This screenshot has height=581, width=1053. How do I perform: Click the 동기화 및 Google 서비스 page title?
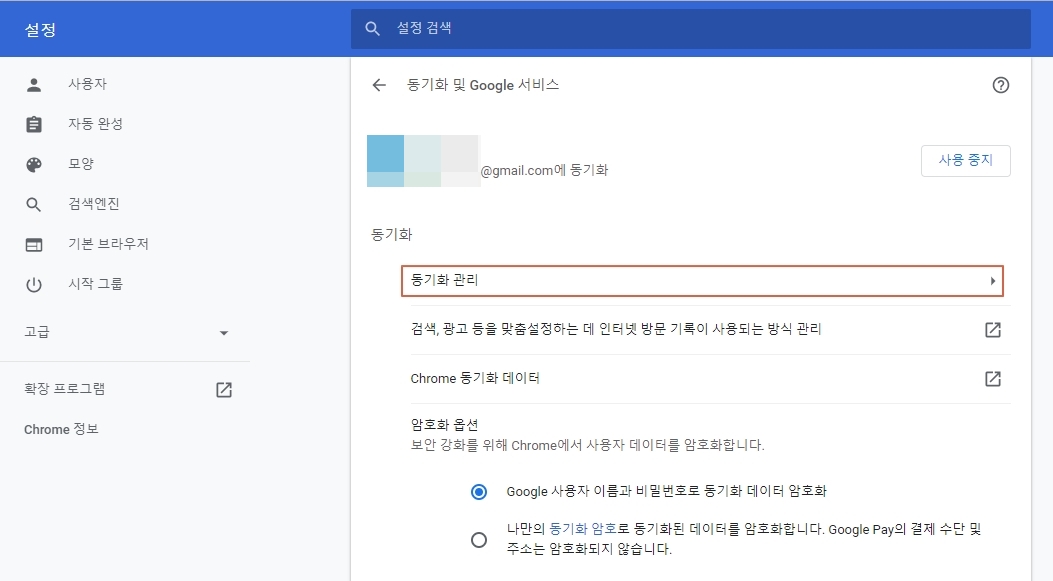(483, 85)
